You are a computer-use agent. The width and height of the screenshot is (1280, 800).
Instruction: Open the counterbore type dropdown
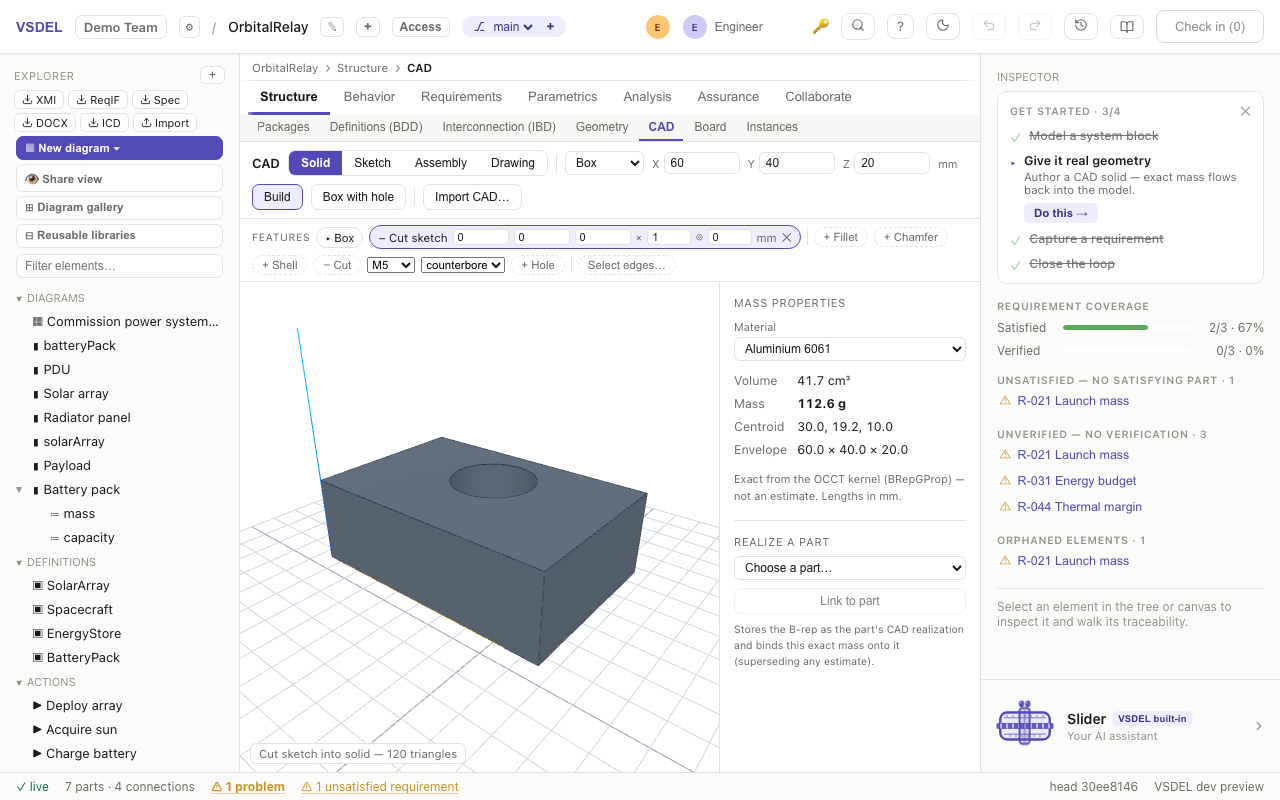tap(462, 265)
